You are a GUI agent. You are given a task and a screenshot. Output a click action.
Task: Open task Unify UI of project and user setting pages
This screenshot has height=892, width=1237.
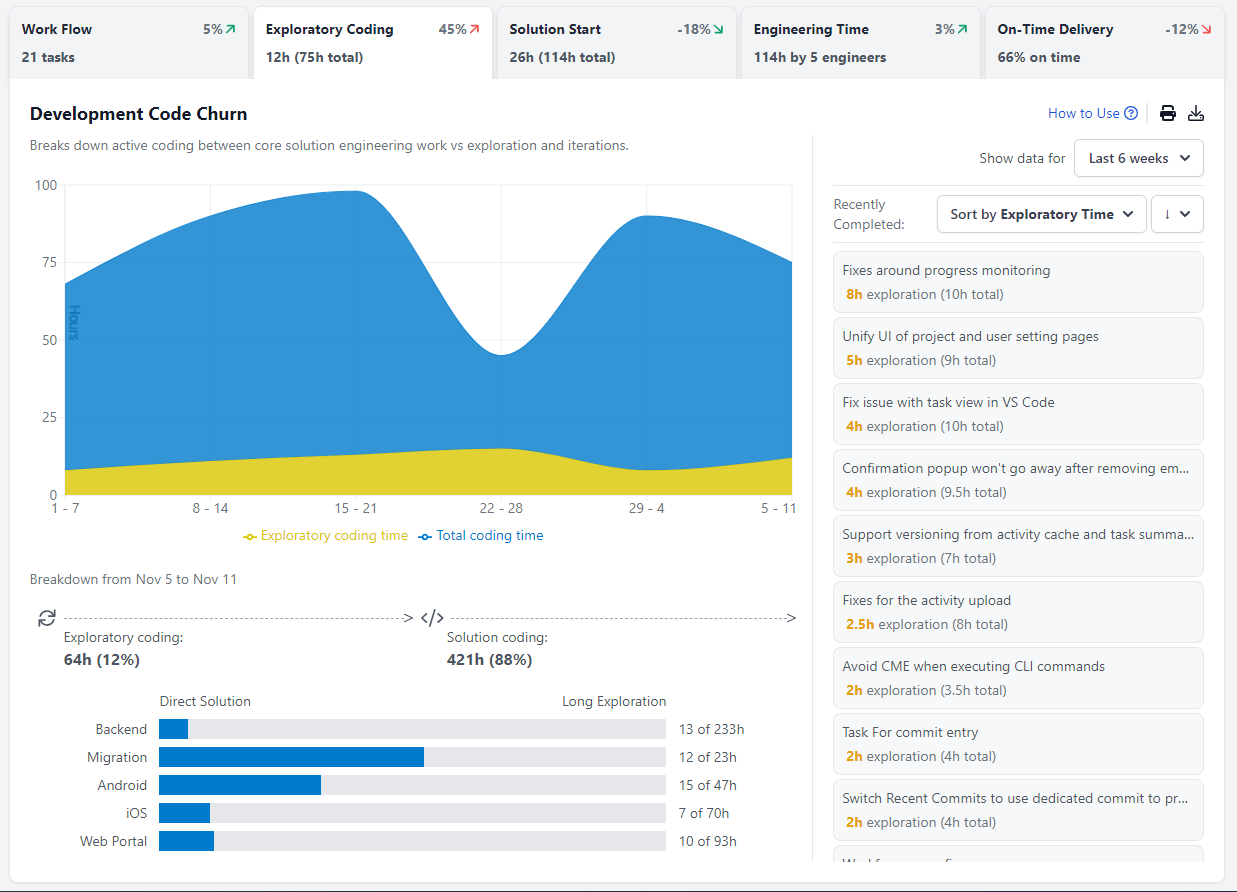point(1018,348)
